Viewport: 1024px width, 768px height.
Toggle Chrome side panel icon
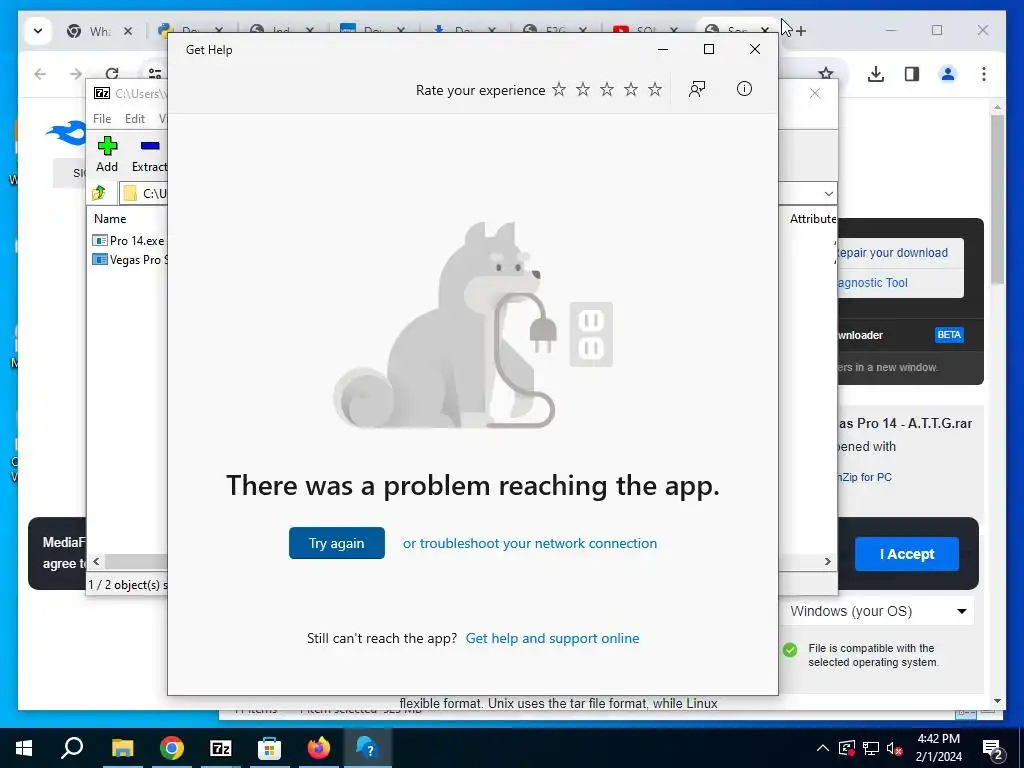tap(912, 74)
